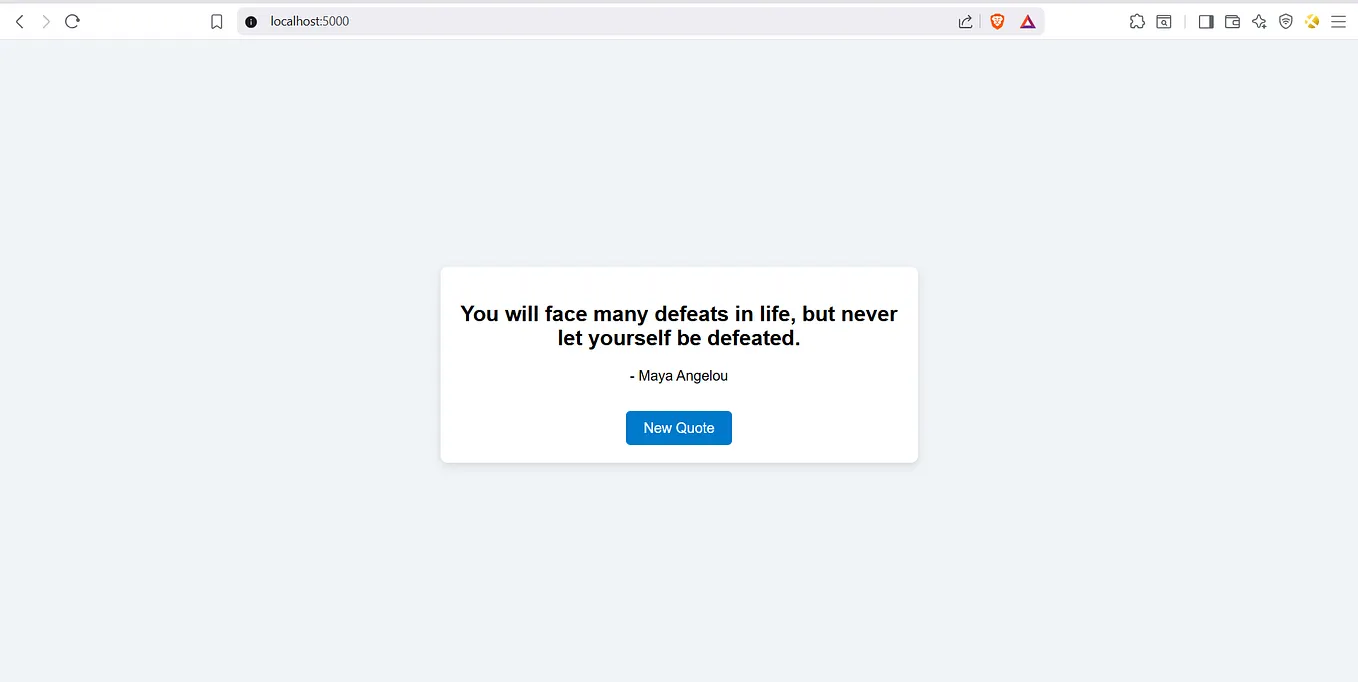Launch Leo AI using the sparkle icon

[x=1259, y=21]
